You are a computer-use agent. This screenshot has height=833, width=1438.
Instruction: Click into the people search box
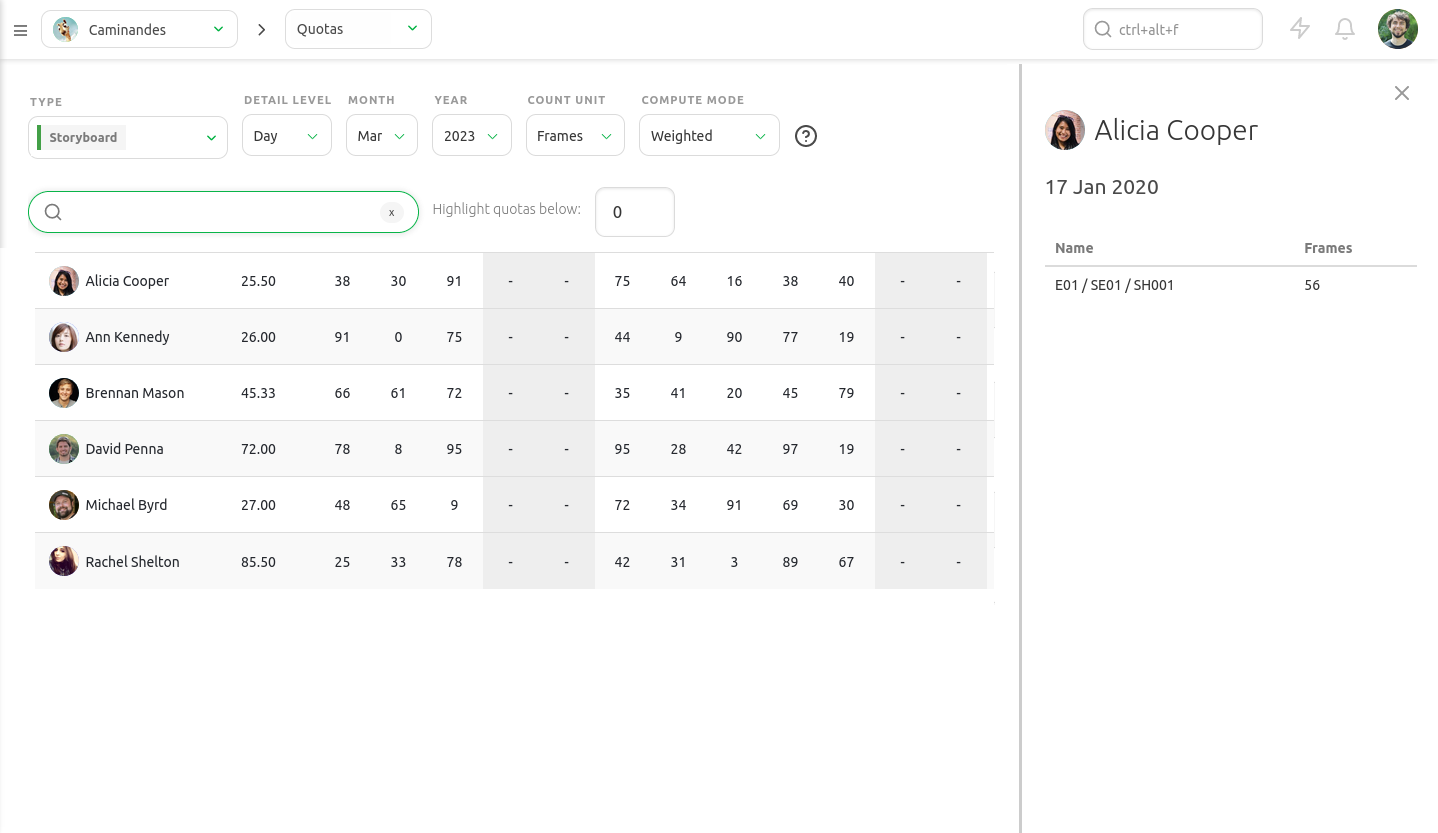pos(220,212)
